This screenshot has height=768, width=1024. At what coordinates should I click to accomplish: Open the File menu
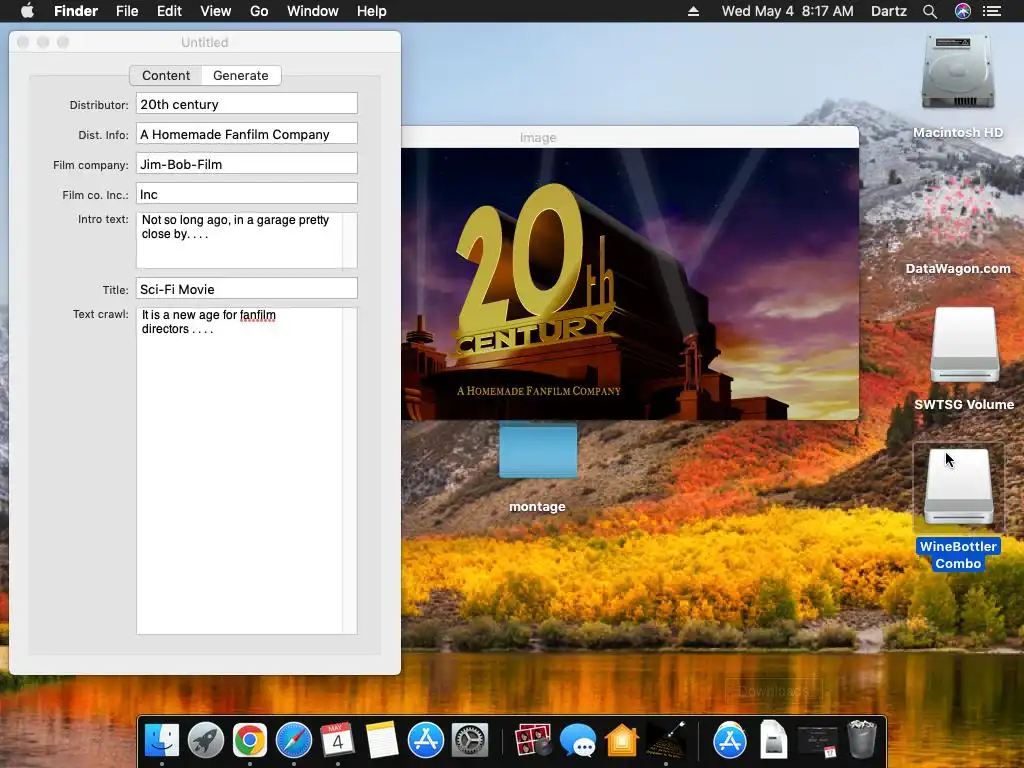127,11
